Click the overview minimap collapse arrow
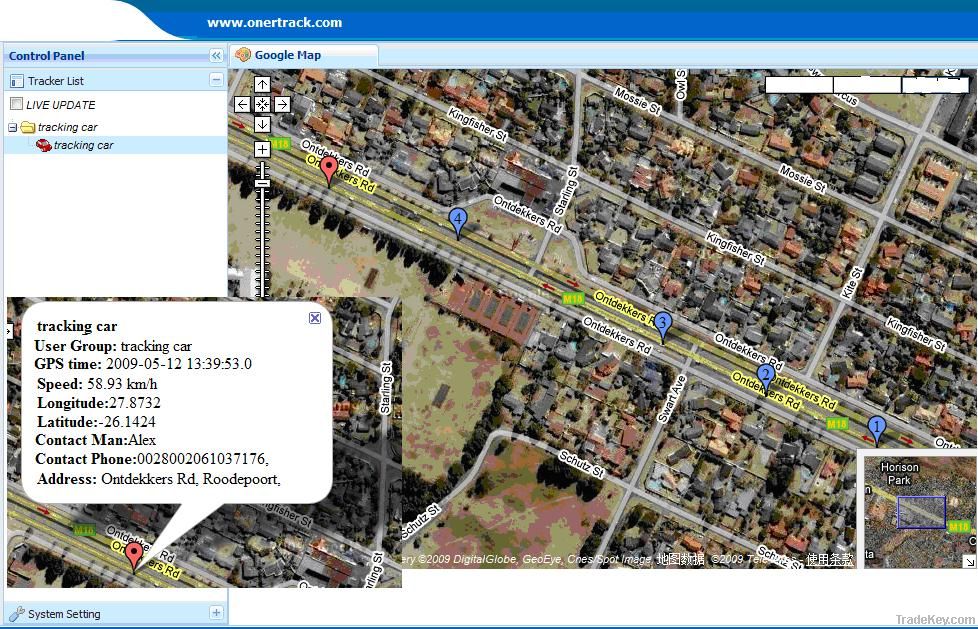Viewport: 978px width, 629px height. [969, 561]
